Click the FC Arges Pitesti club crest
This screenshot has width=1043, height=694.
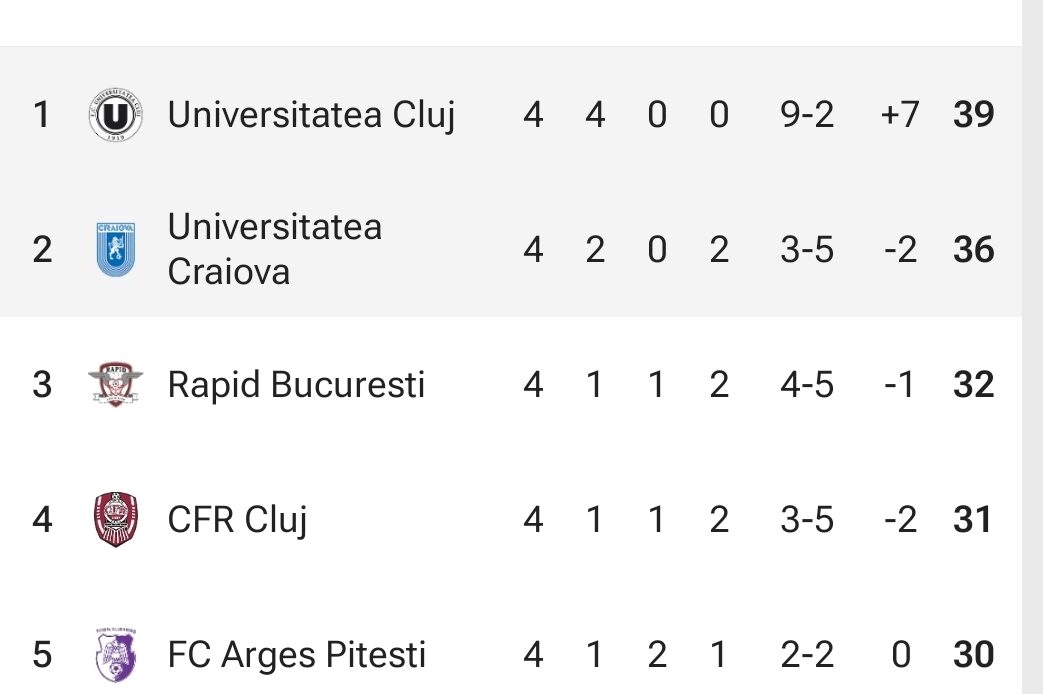coord(115,655)
